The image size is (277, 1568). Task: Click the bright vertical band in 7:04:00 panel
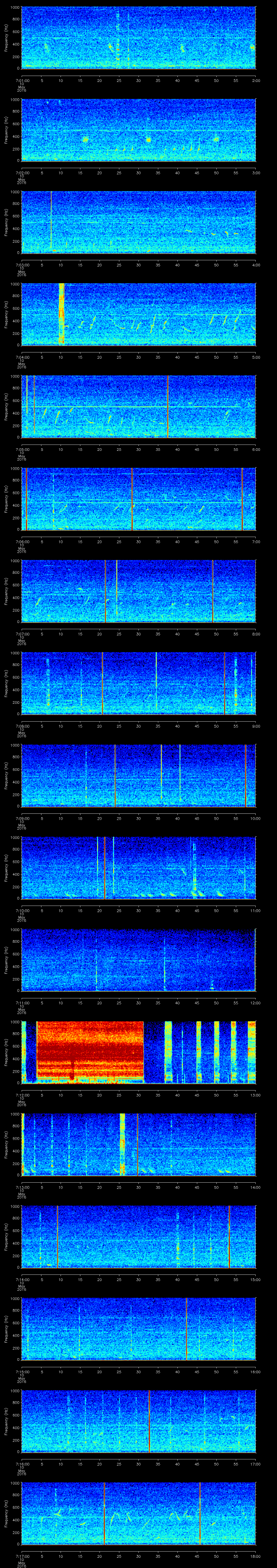point(61,315)
